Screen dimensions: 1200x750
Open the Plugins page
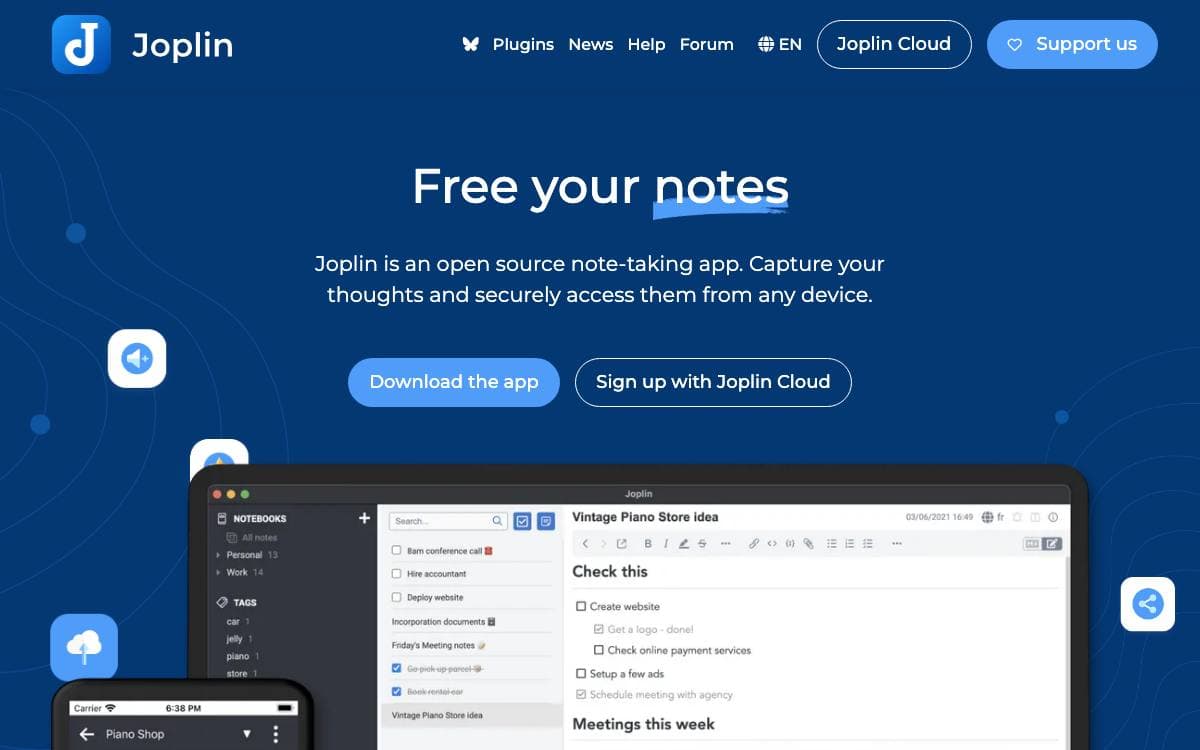tap(523, 44)
